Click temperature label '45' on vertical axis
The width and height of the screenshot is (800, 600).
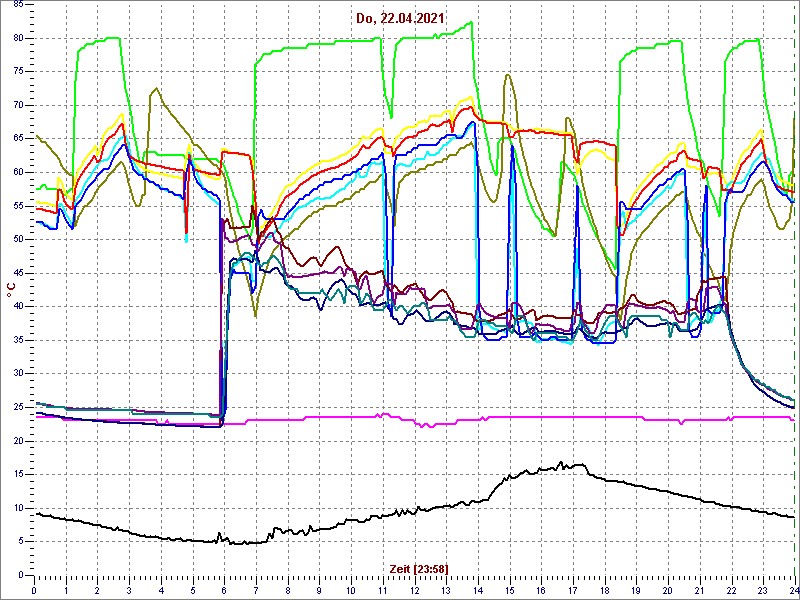pos(18,273)
